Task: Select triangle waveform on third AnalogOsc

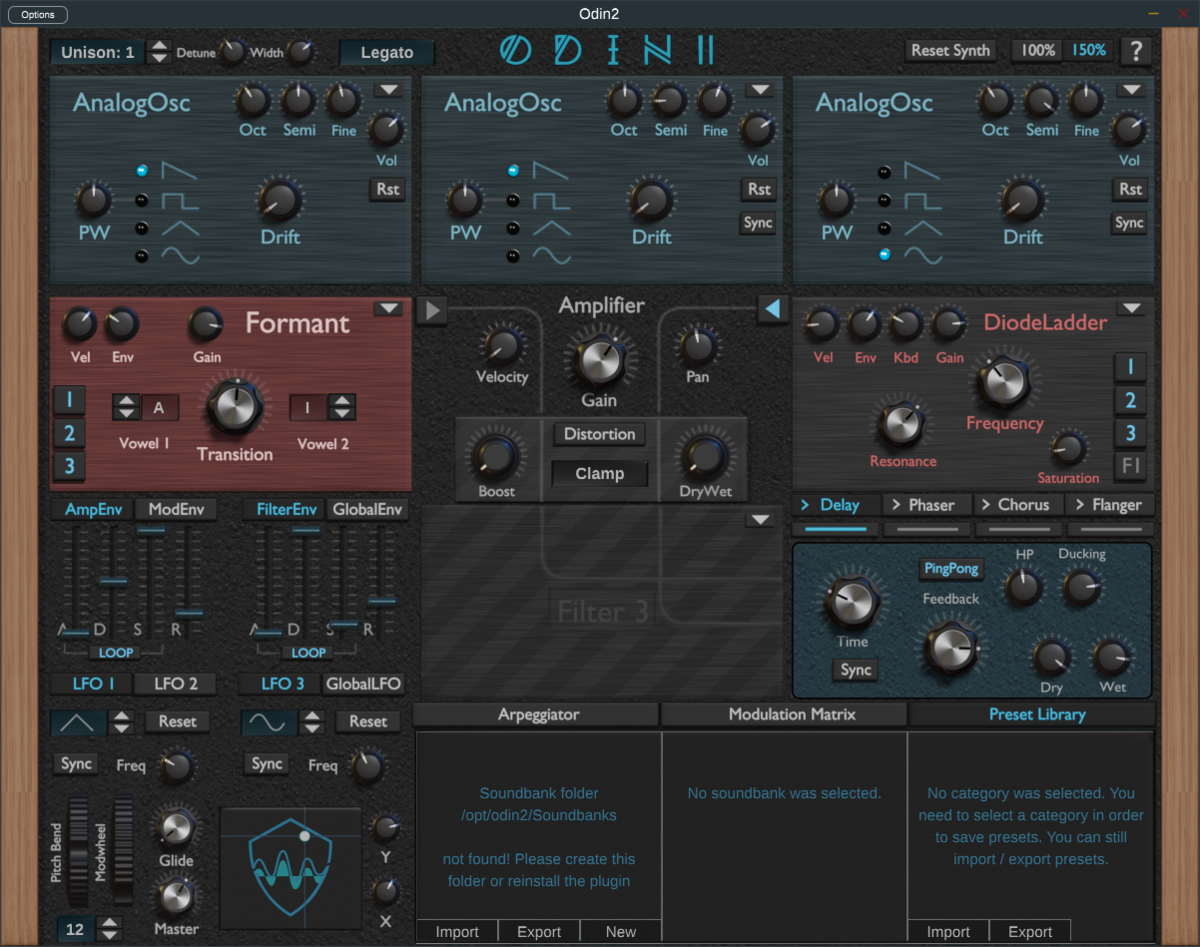Action: (x=885, y=228)
